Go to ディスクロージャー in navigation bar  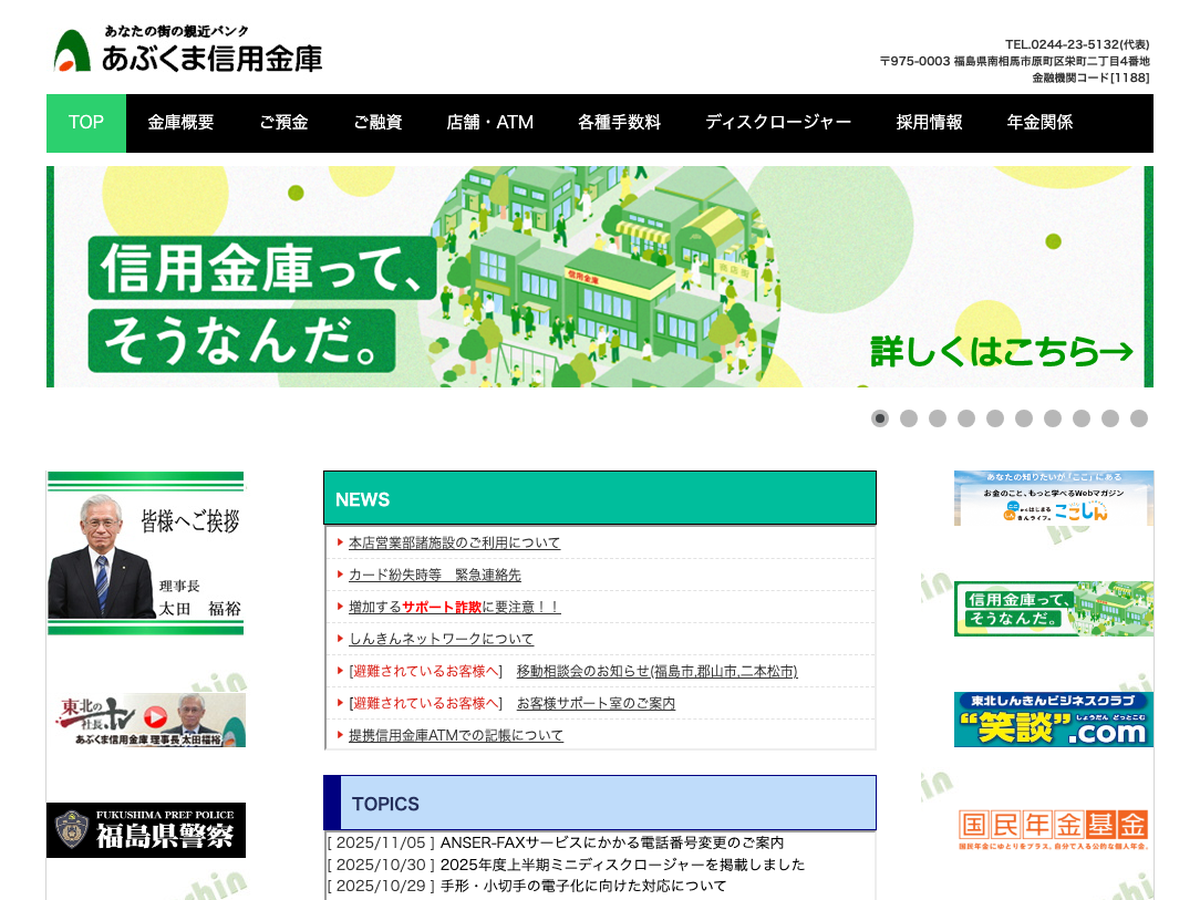click(x=778, y=123)
